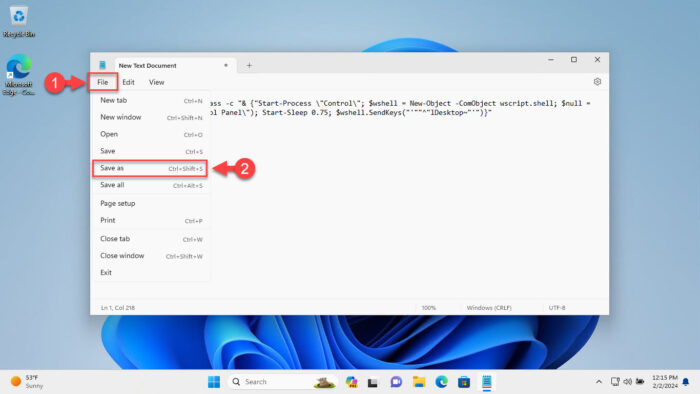
Task: Add a new tab with plus icon
Action: [x=249, y=65]
